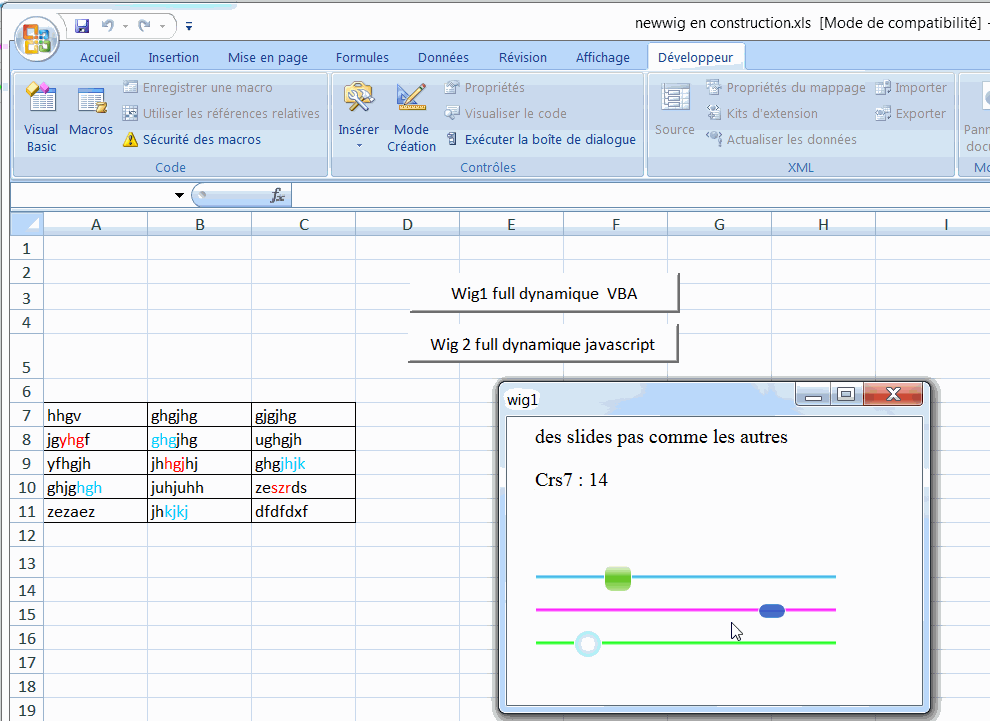Image resolution: width=990 pixels, height=721 pixels.
Task: Select cell containing zezaez
Action: point(95,511)
